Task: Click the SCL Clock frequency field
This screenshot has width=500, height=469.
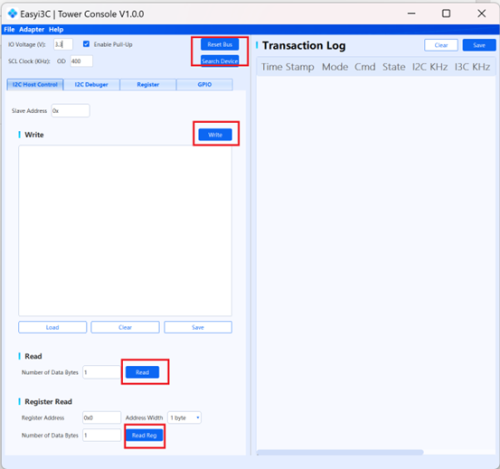Action: (81, 61)
